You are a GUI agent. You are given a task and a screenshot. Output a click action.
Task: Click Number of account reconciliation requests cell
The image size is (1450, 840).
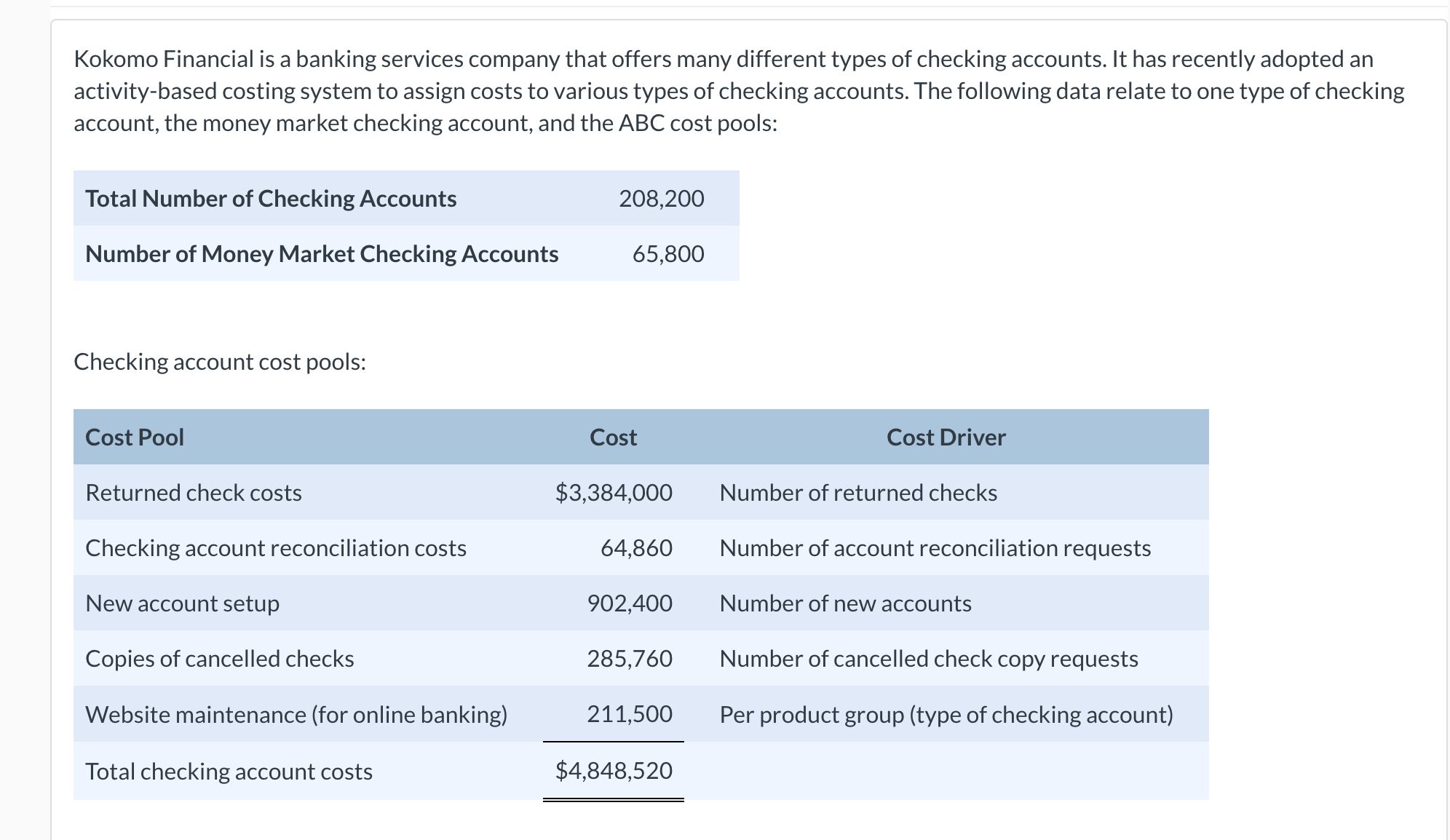[935, 548]
